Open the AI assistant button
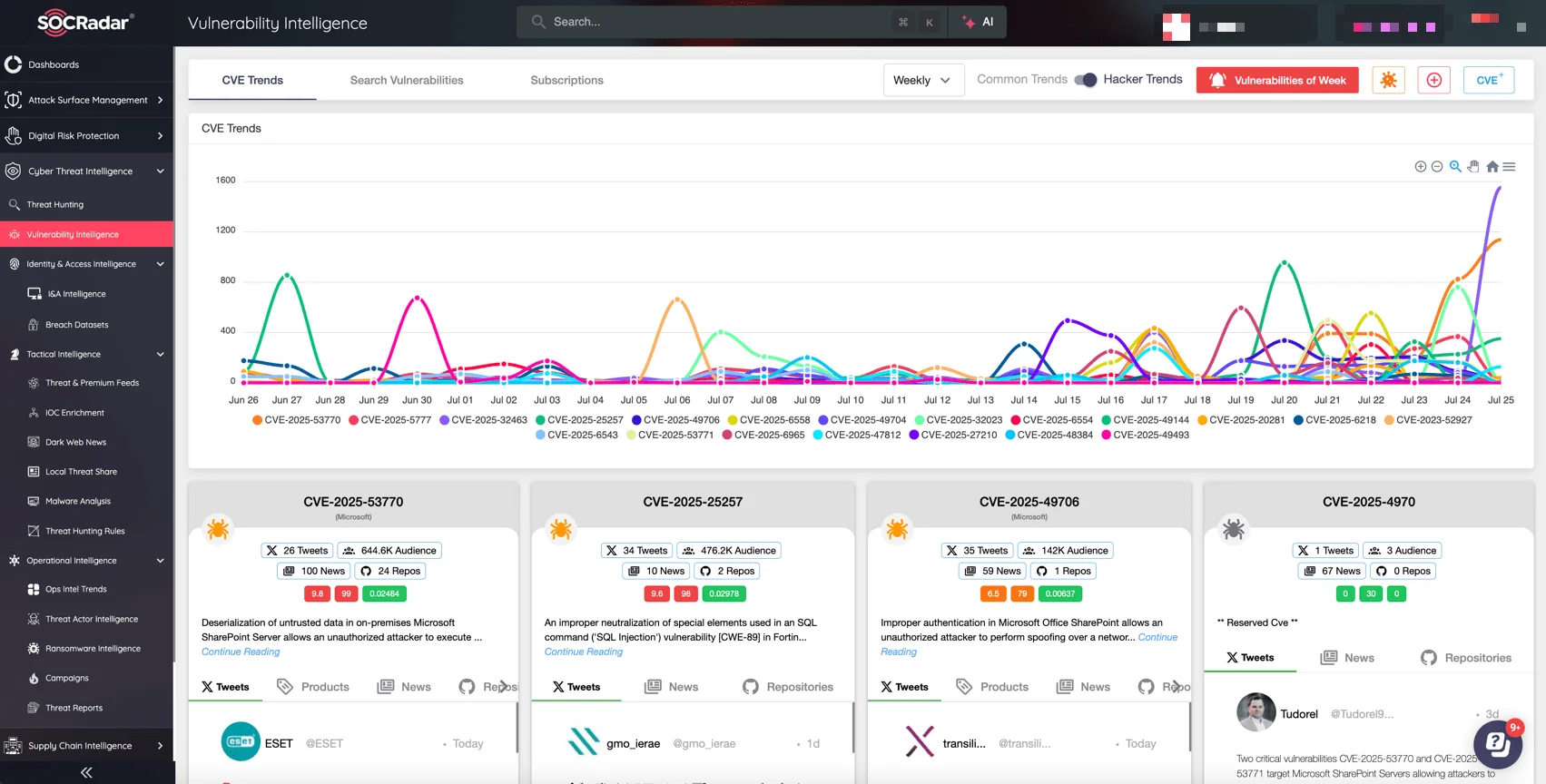 pos(978,22)
